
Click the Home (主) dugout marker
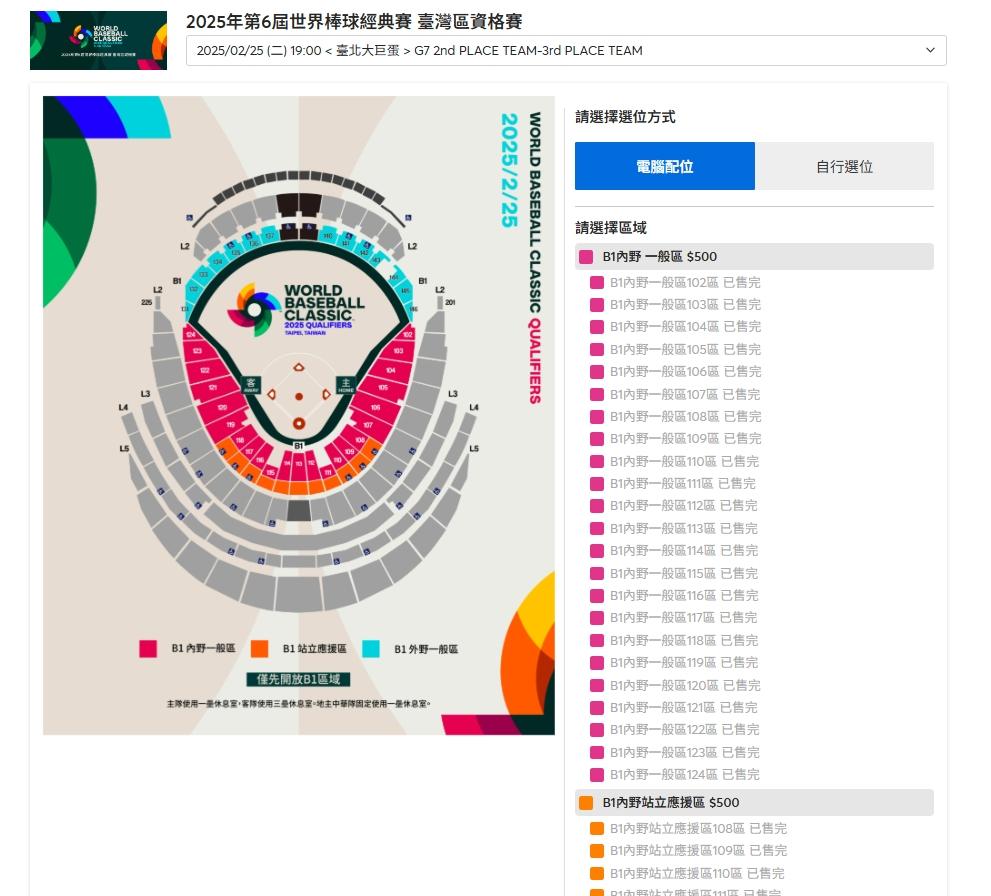(346, 385)
